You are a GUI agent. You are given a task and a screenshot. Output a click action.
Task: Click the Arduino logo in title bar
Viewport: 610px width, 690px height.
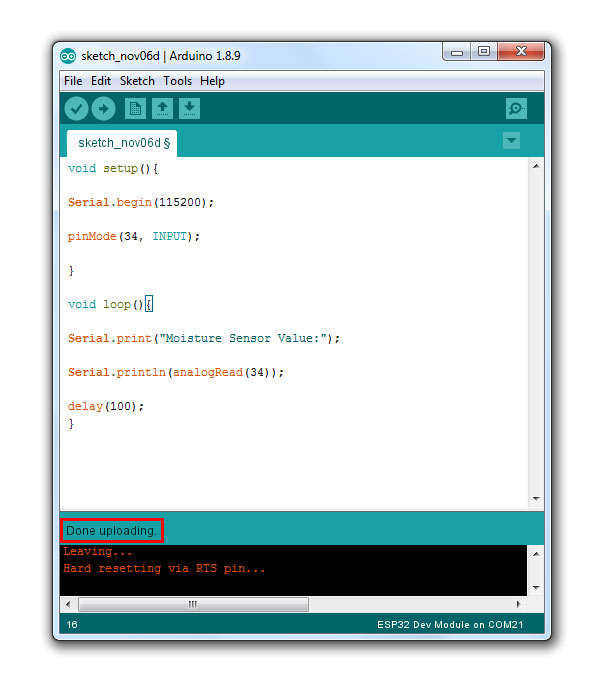point(68,56)
